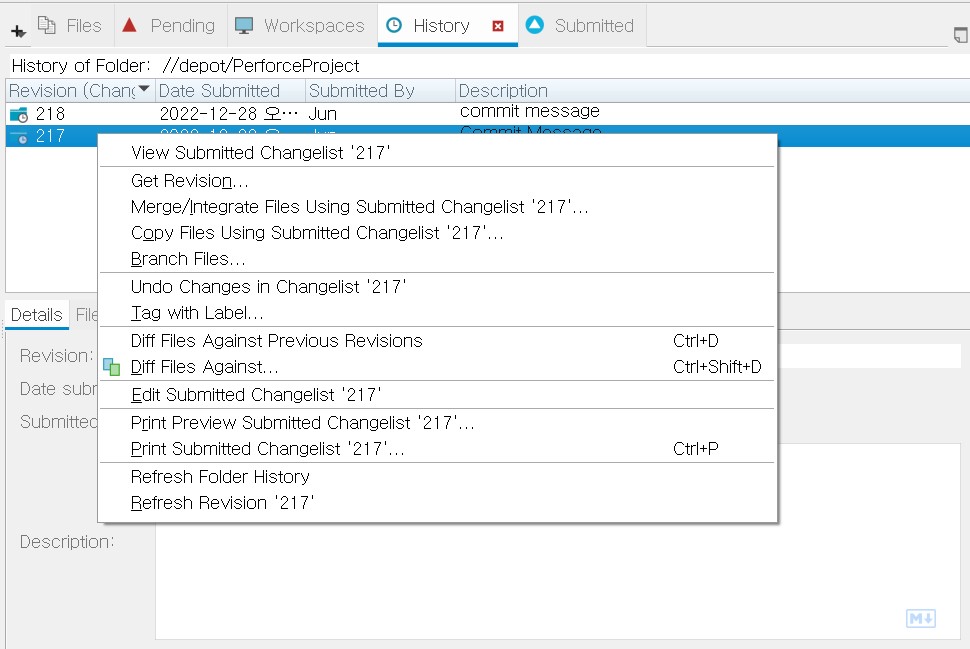This screenshot has width=970, height=649.
Task: Close the History tab with red X
Action: (x=498, y=27)
